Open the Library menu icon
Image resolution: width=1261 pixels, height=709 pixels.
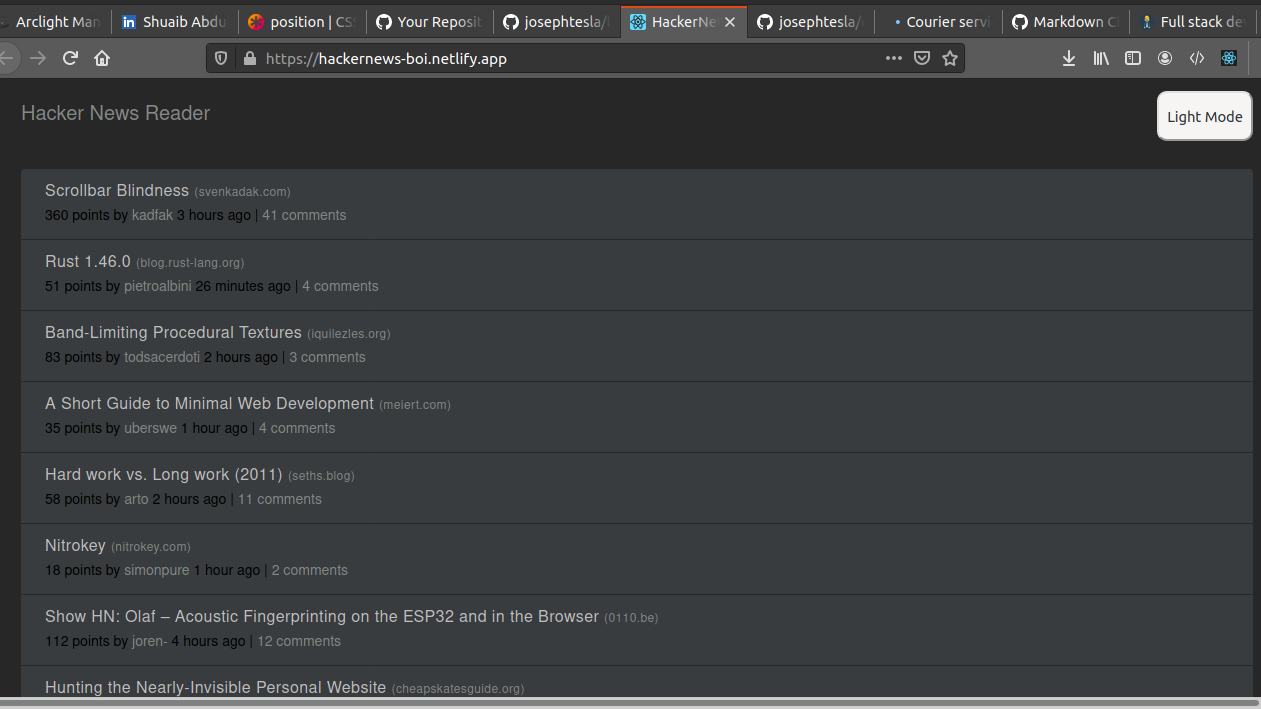point(1101,58)
